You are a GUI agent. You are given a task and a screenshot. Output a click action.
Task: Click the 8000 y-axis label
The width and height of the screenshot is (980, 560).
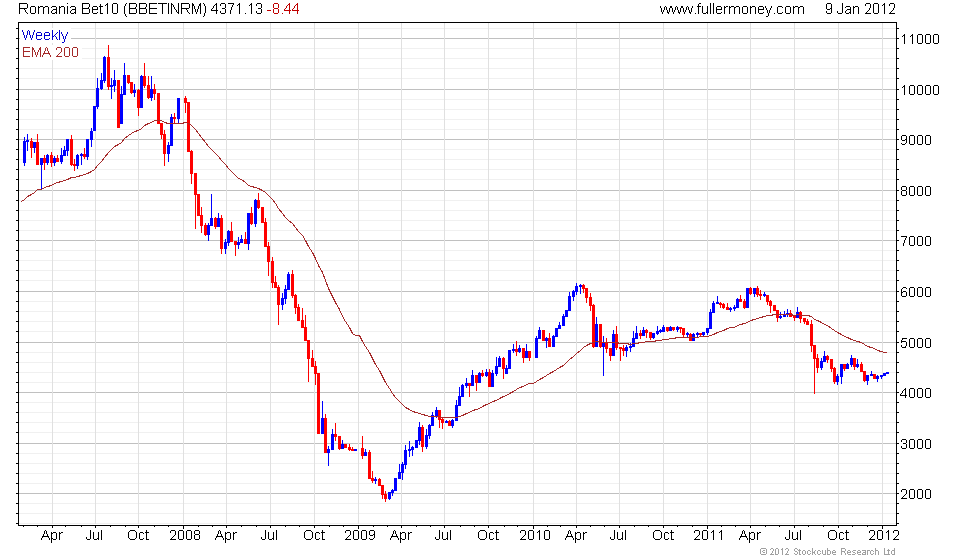point(916,191)
